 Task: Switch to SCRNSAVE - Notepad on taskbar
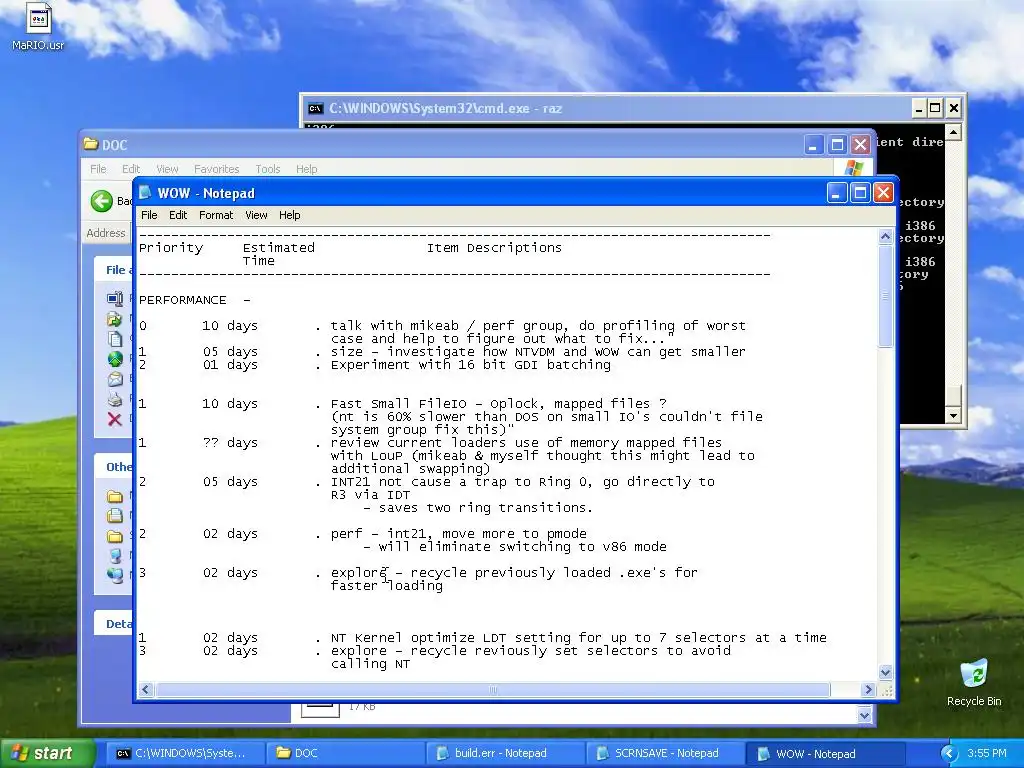664,753
